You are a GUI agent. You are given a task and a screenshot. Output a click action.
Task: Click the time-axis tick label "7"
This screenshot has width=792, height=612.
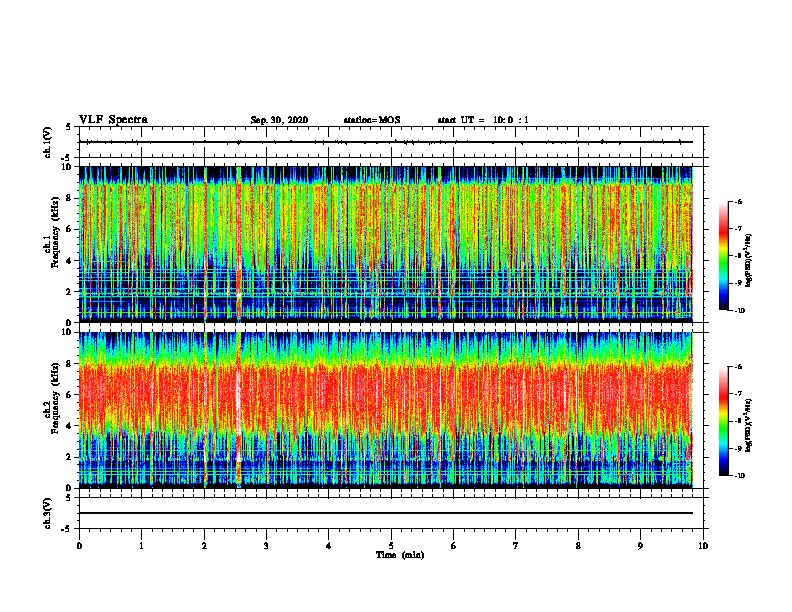pos(516,545)
